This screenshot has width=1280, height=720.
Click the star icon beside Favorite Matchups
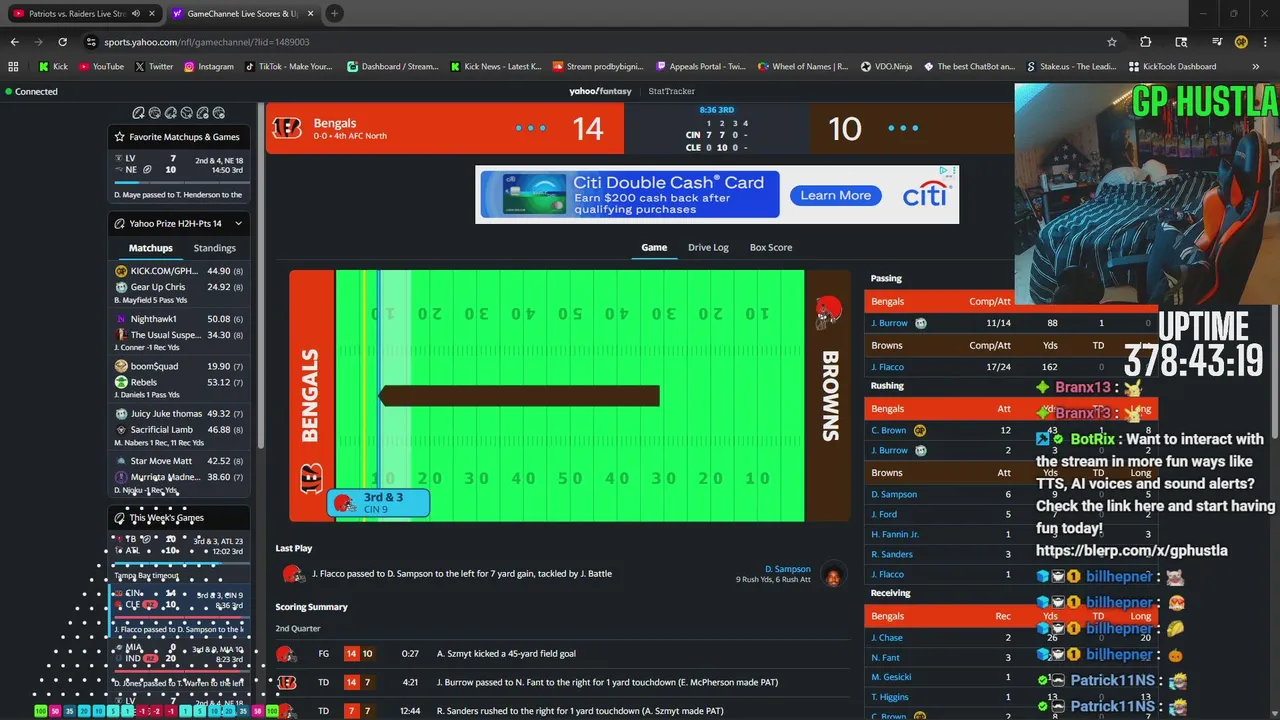point(120,137)
